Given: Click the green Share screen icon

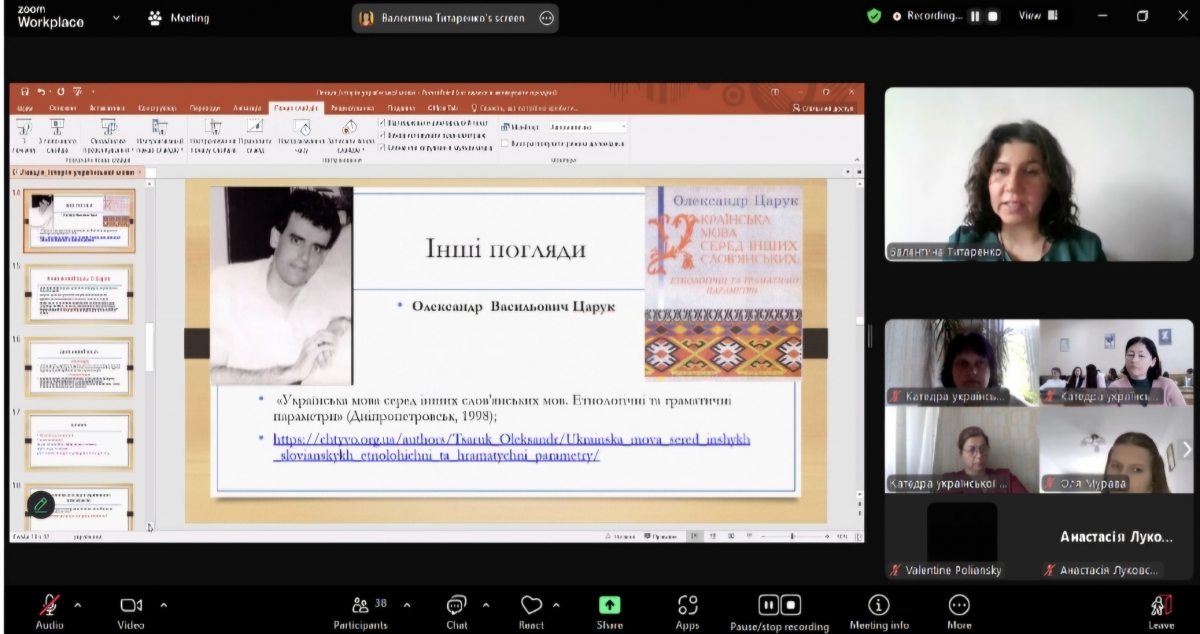Looking at the screenshot, I should point(609,605).
